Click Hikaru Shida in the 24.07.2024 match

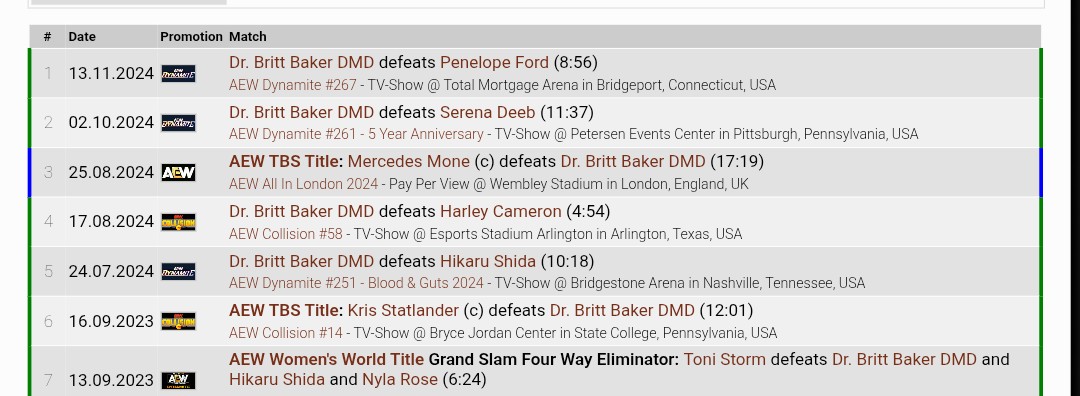coord(488,261)
